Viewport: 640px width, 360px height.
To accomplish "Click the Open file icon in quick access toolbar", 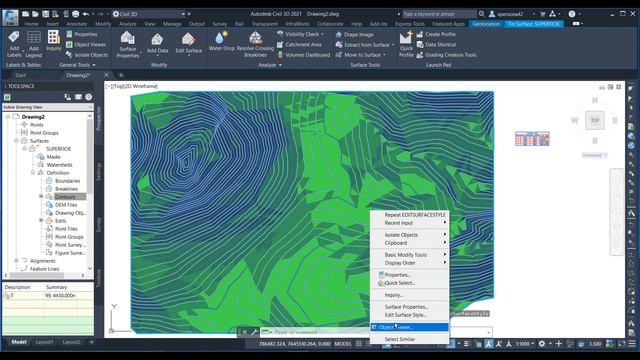I will pos(36,14).
